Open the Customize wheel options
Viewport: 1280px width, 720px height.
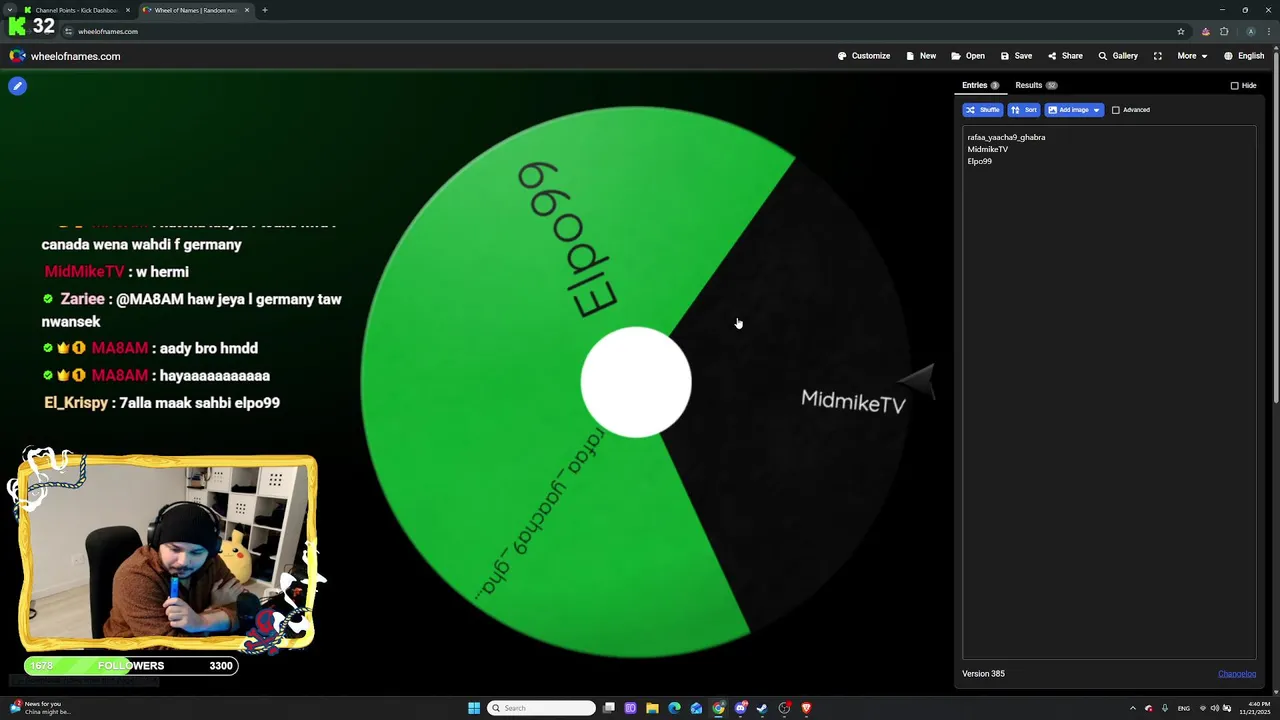tap(864, 56)
